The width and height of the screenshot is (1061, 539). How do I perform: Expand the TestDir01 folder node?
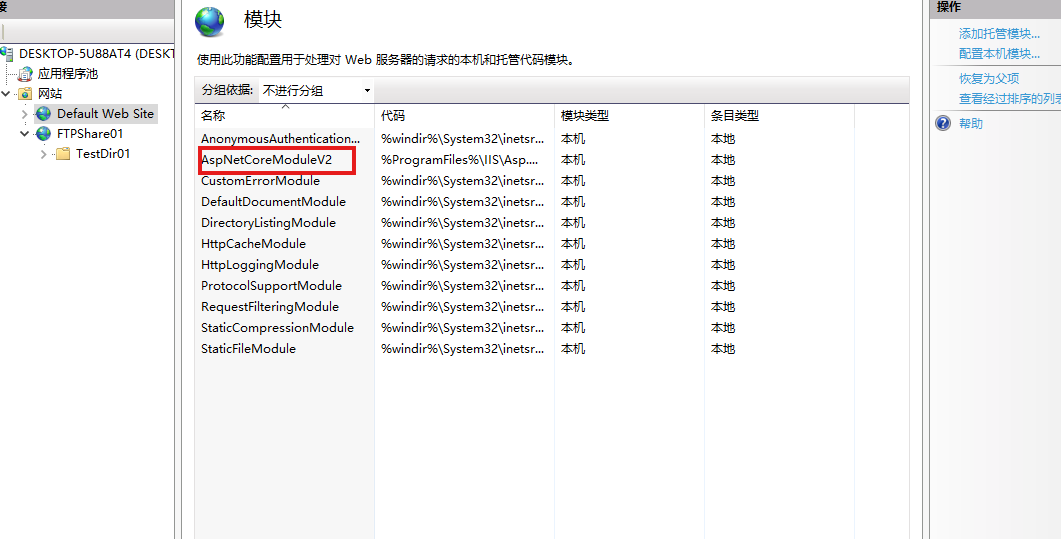(x=43, y=154)
